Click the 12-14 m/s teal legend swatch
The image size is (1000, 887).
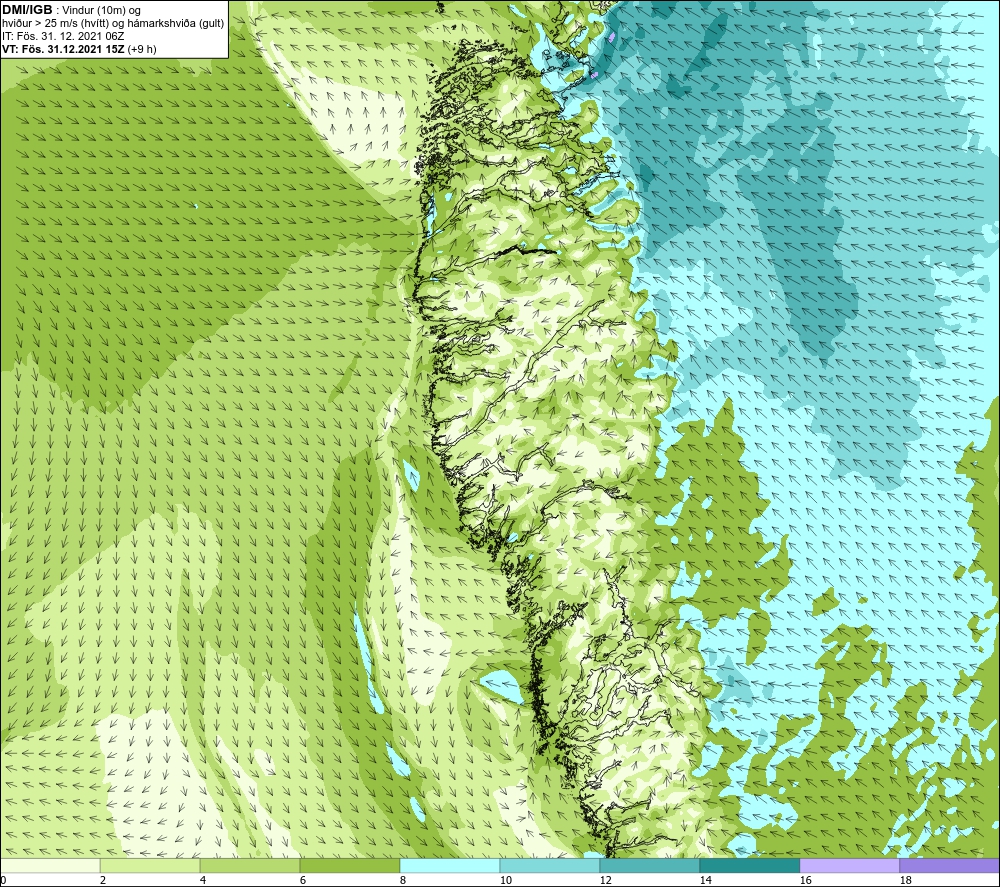pyautogui.click(x=649, y=865)
